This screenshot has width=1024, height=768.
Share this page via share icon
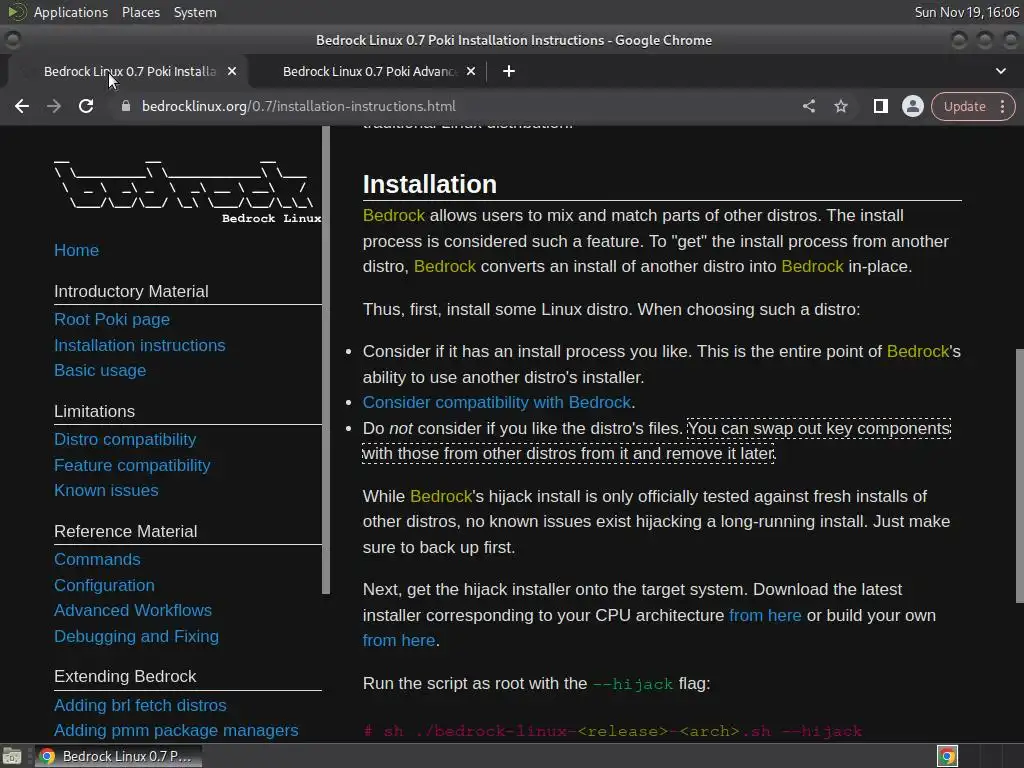pos(808,106)
